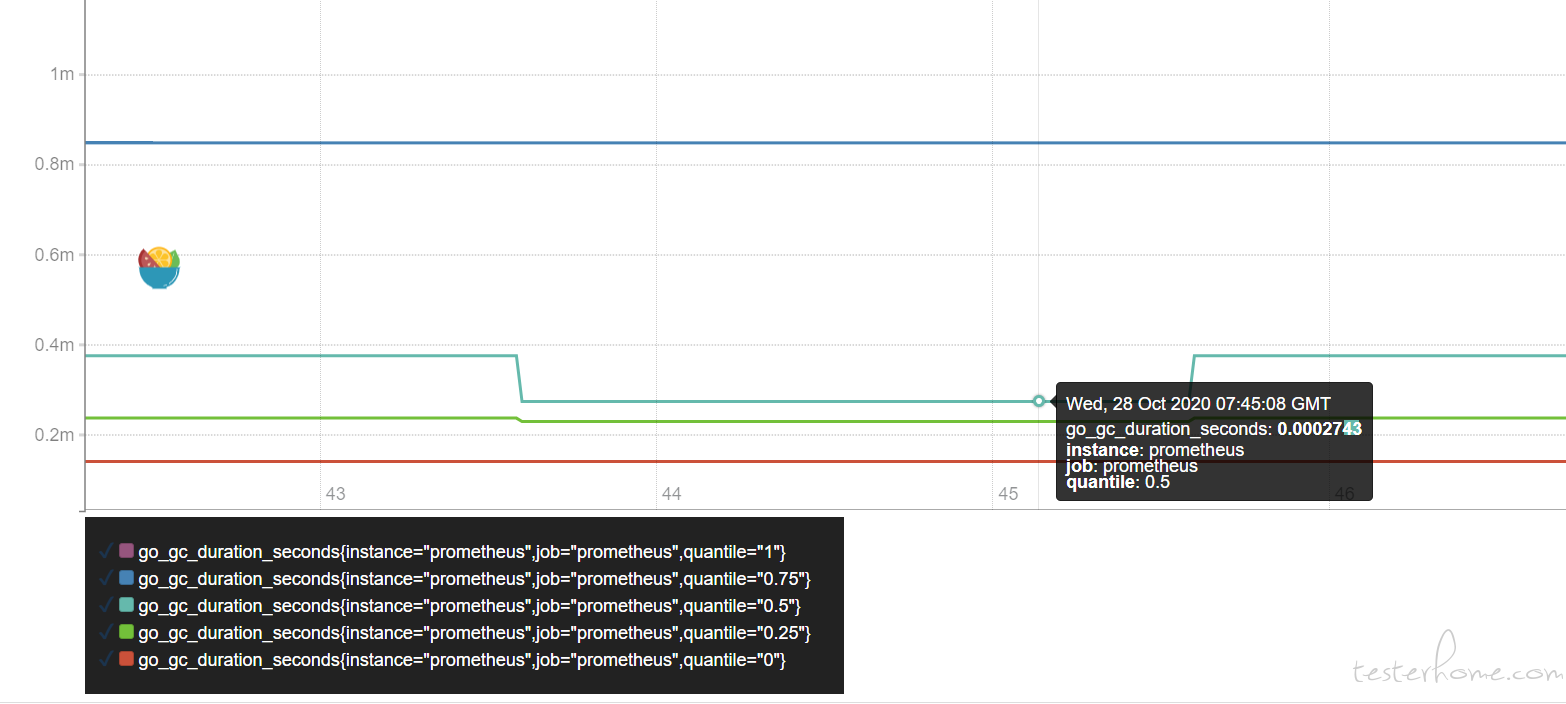The height and width of the screenshot is (704, 1566).
Task: Click blue swatch of quantile="0.75" legend
Action: pos(126,578)
